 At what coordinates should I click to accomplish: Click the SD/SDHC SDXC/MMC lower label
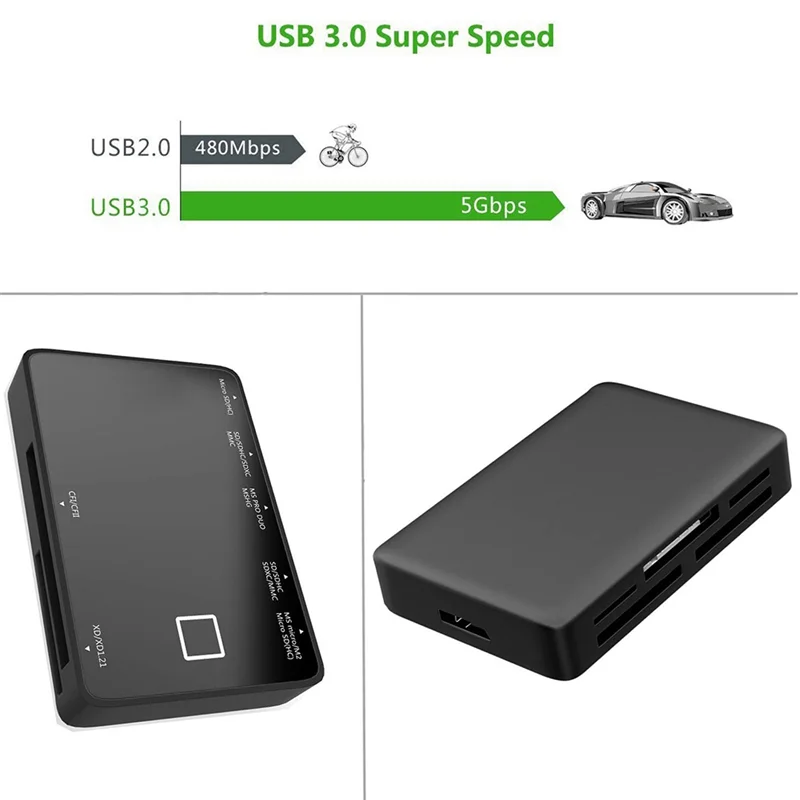tap(271, 581)
